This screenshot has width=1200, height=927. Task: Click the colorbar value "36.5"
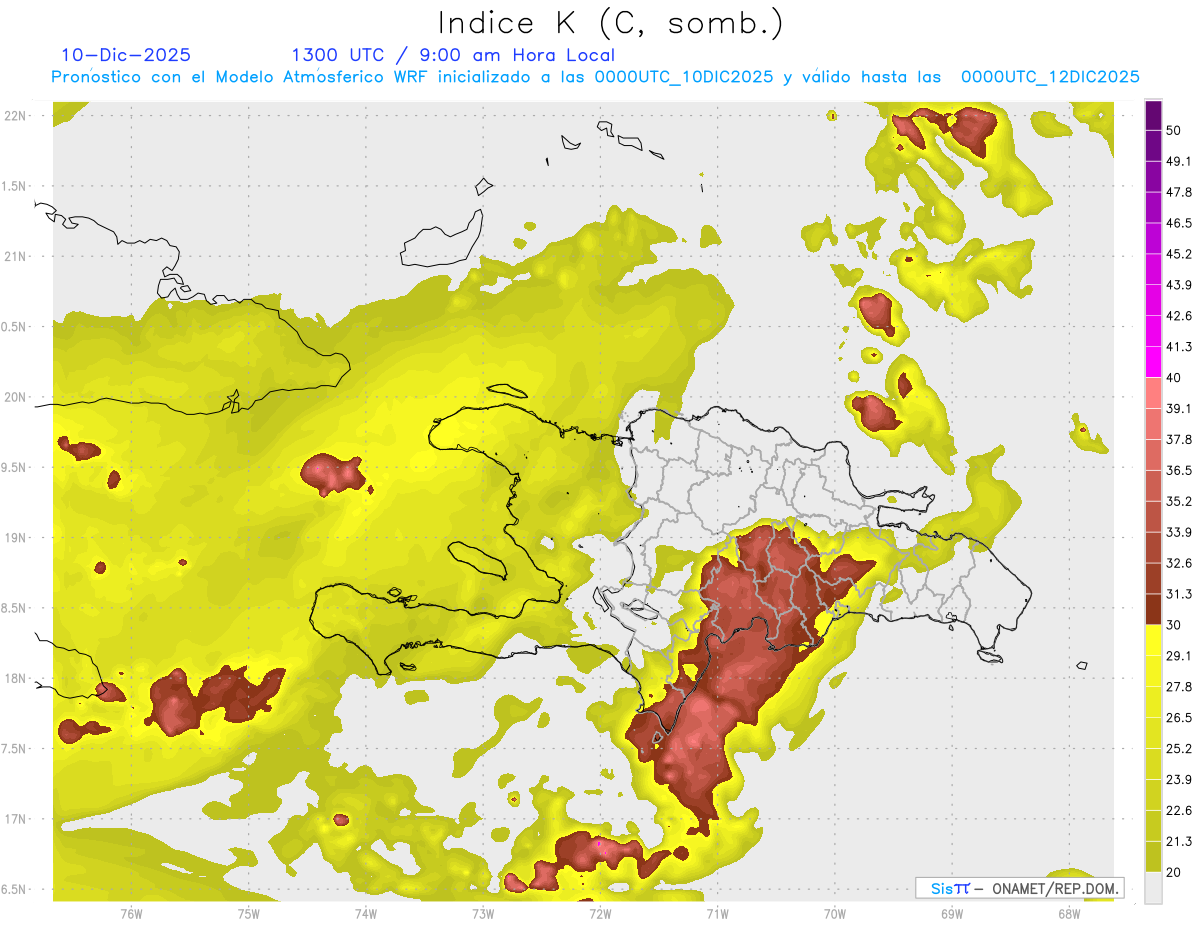(x=1180, y=470)
